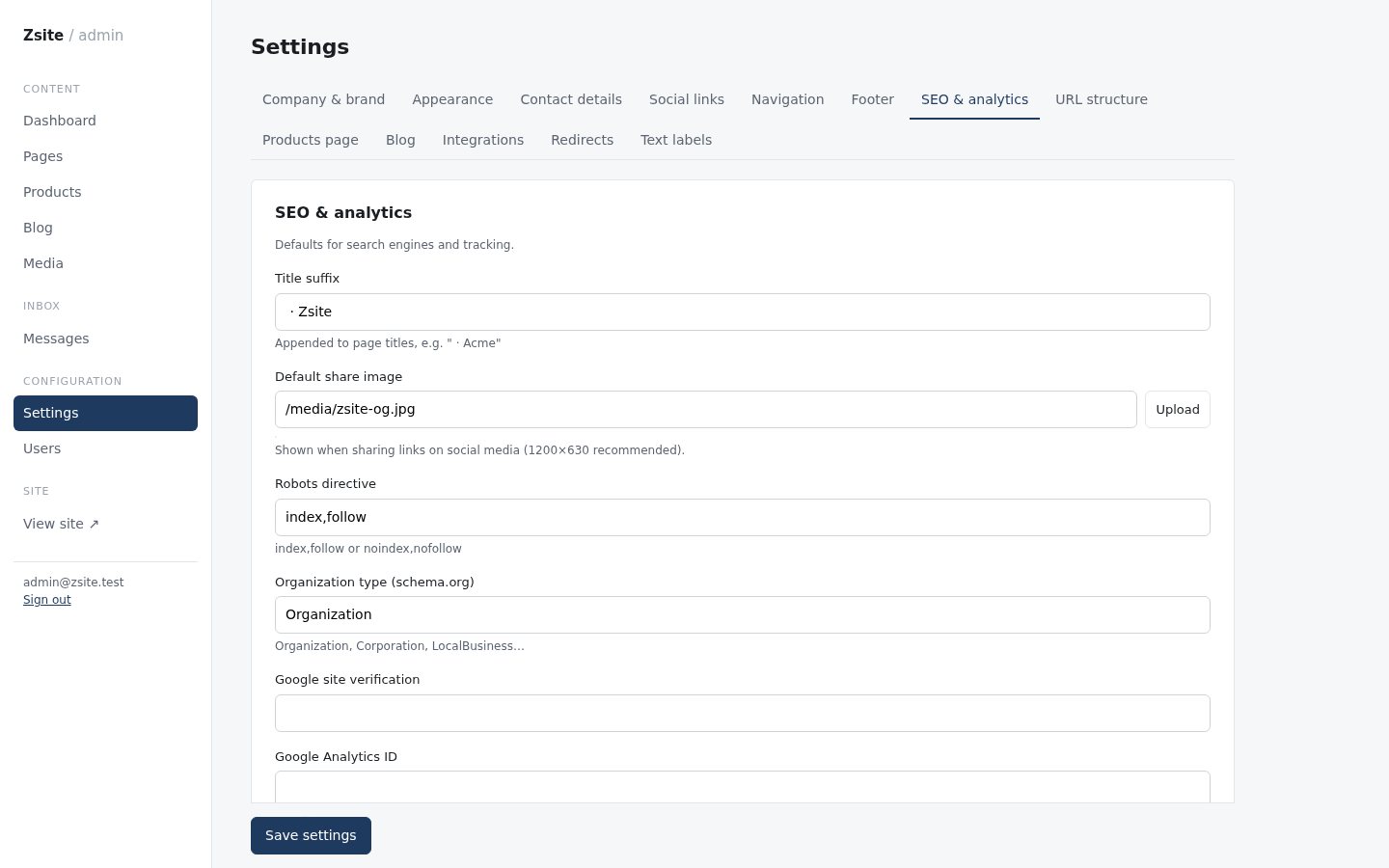This screenshot has width=1389, height=868.
Task: Focus the Google site verification field
Action: pos(743,713)
